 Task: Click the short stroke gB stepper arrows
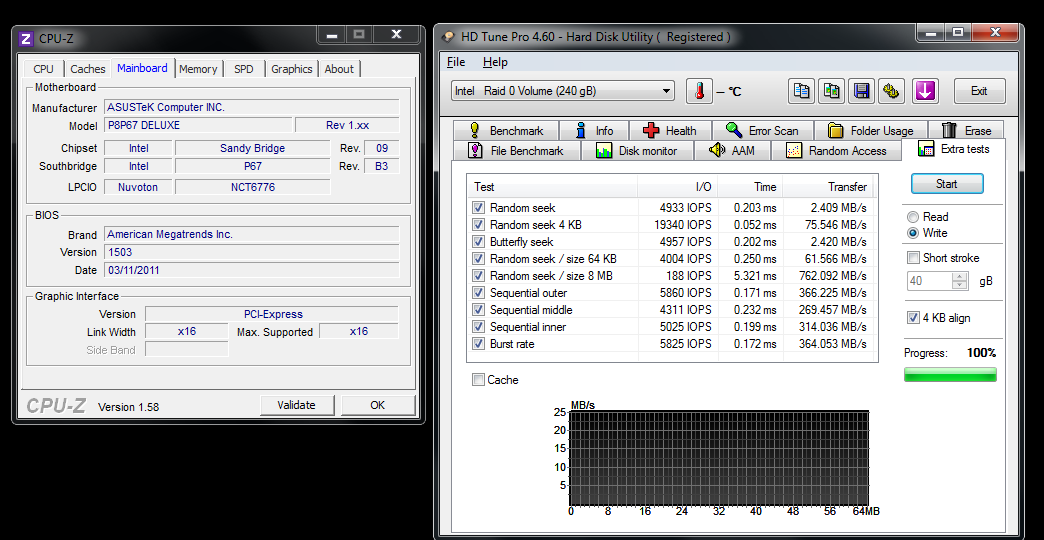click(959, 281)
